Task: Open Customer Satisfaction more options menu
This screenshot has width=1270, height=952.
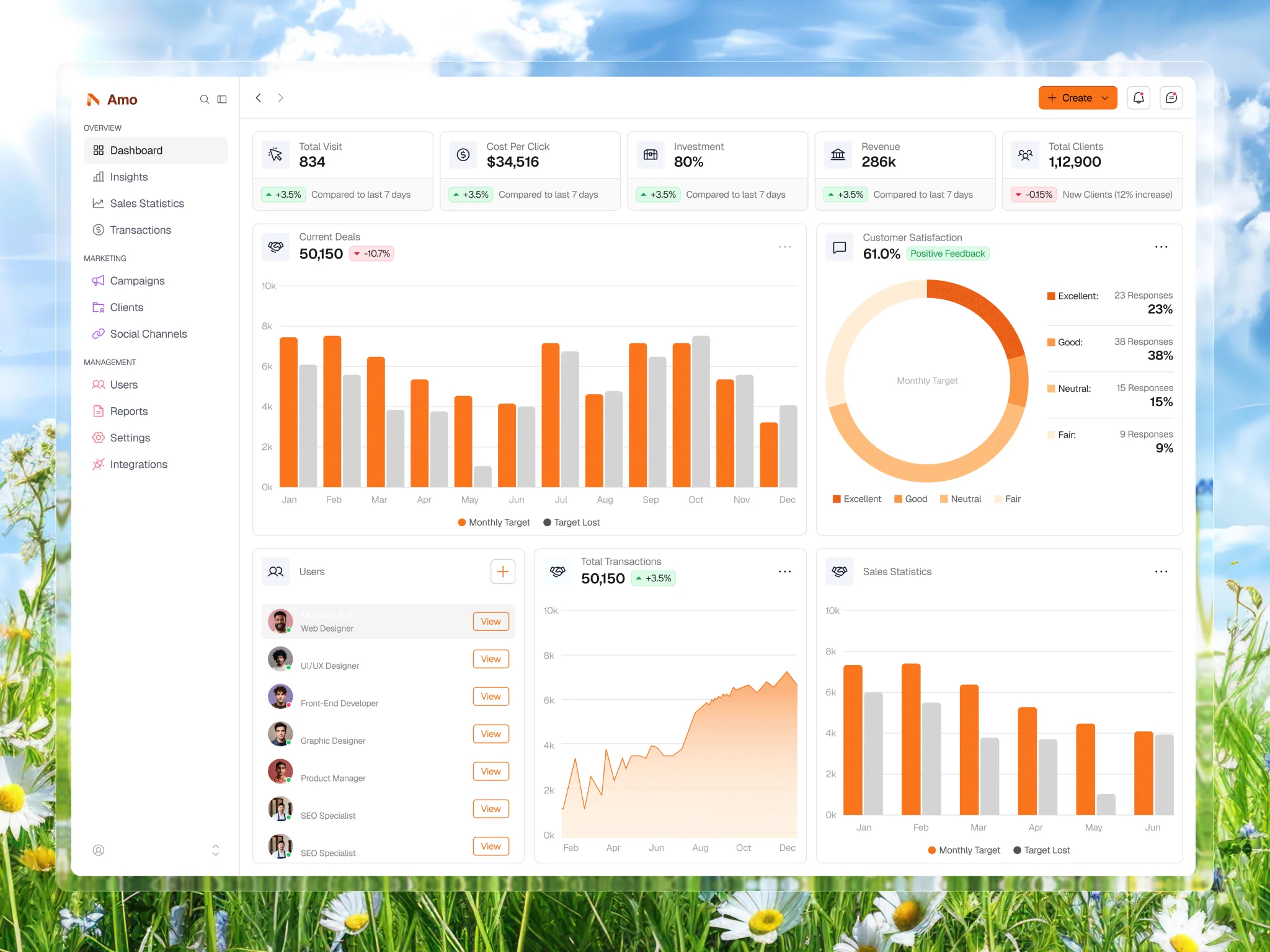Action: pos(1161,247)
